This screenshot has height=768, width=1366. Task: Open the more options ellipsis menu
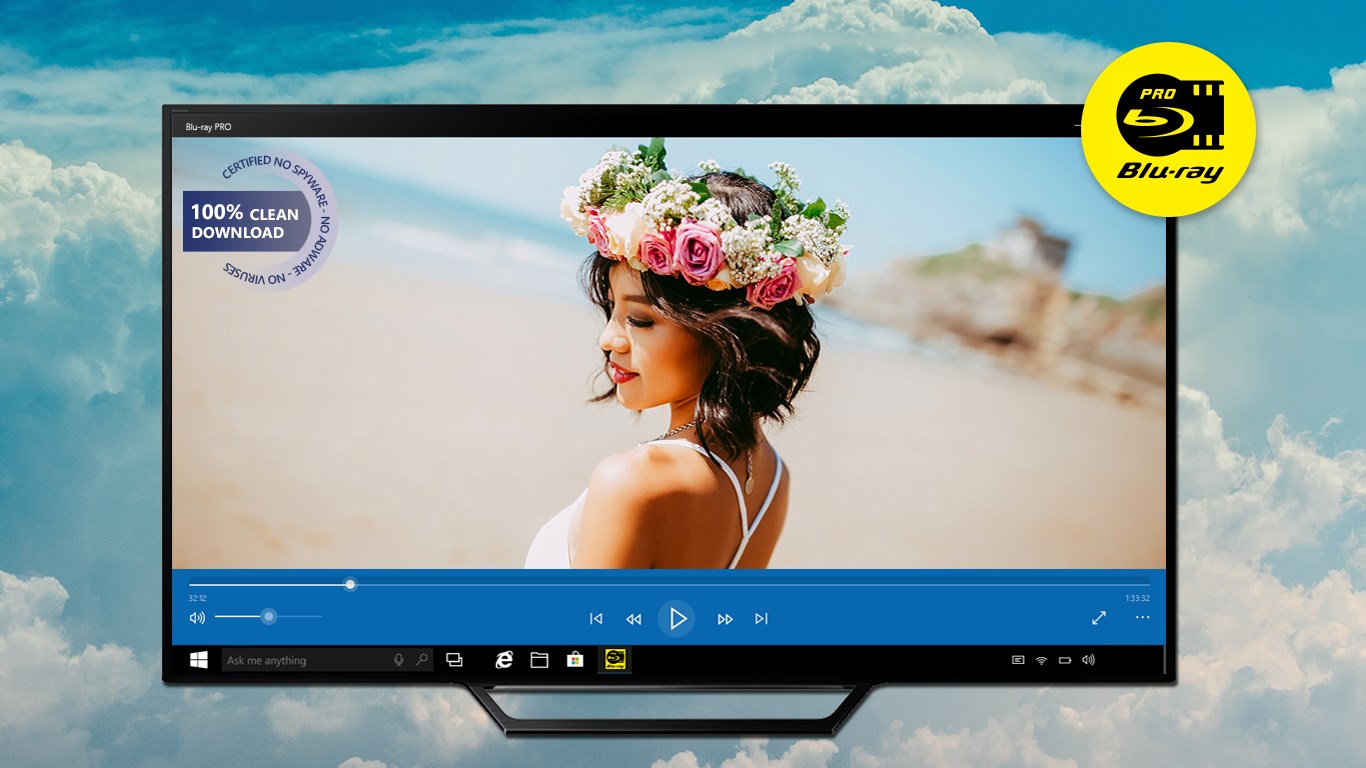[x=1141, y=618]
